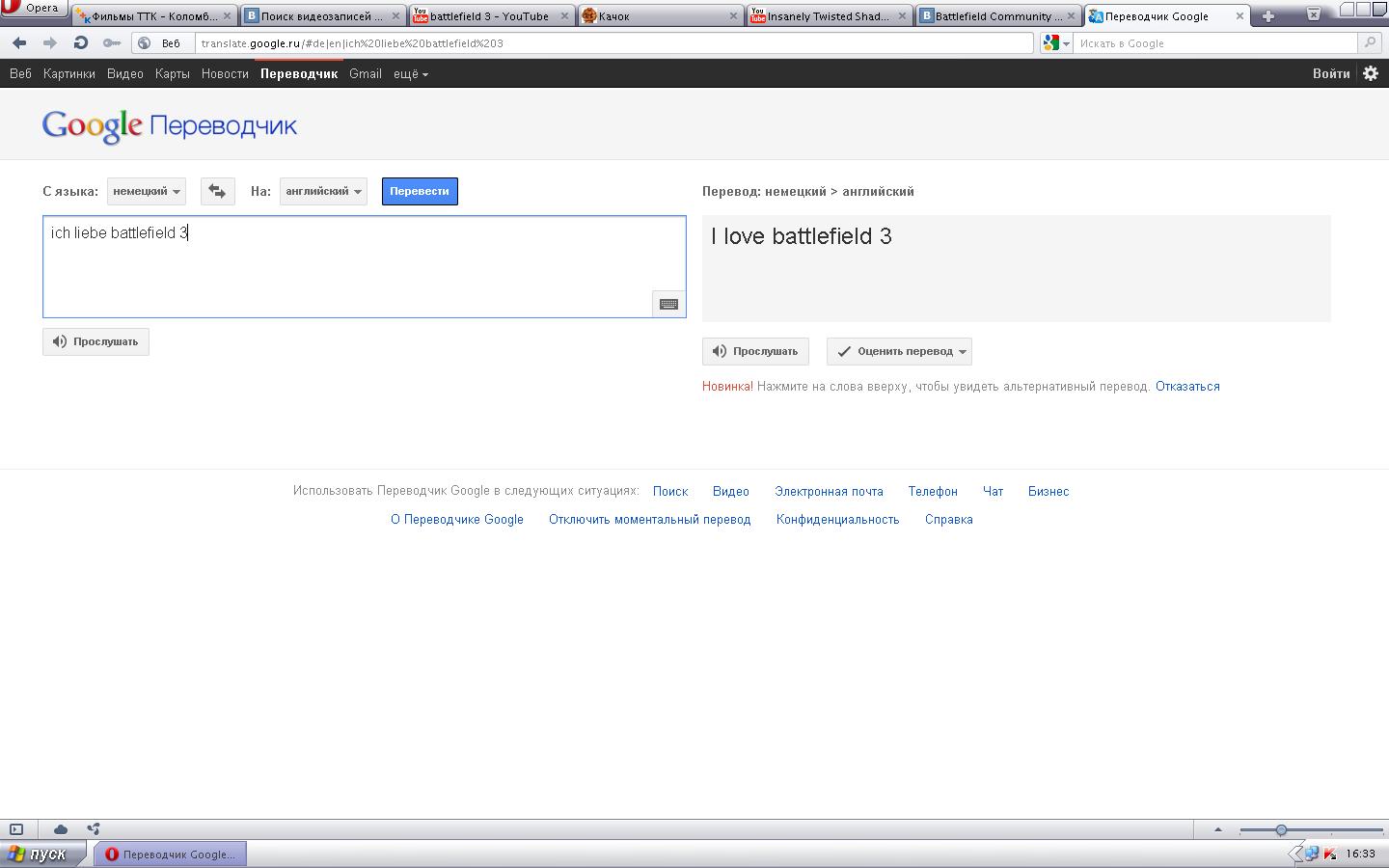Open 'Карты' in the Google bar
This screenshot has width=1389, height=868.
coord(173,73)
